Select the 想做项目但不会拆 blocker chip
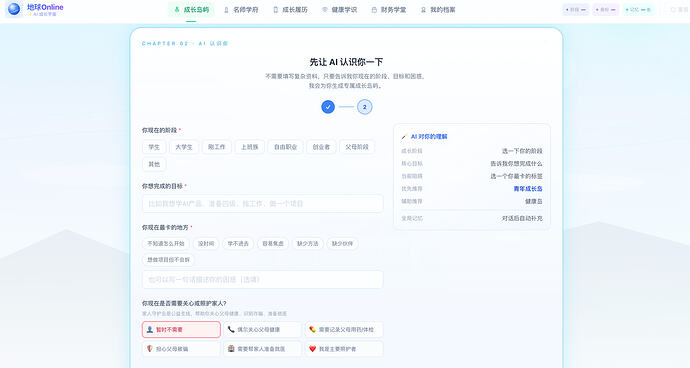 coord(169,260)
